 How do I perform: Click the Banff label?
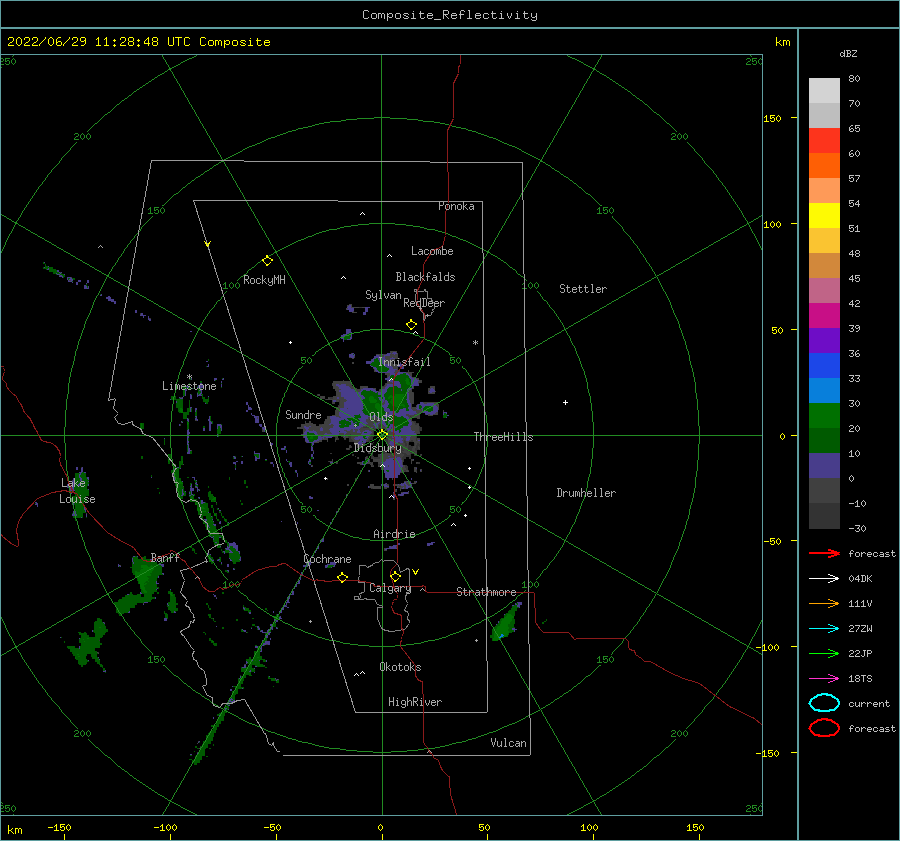pos(165,557)
